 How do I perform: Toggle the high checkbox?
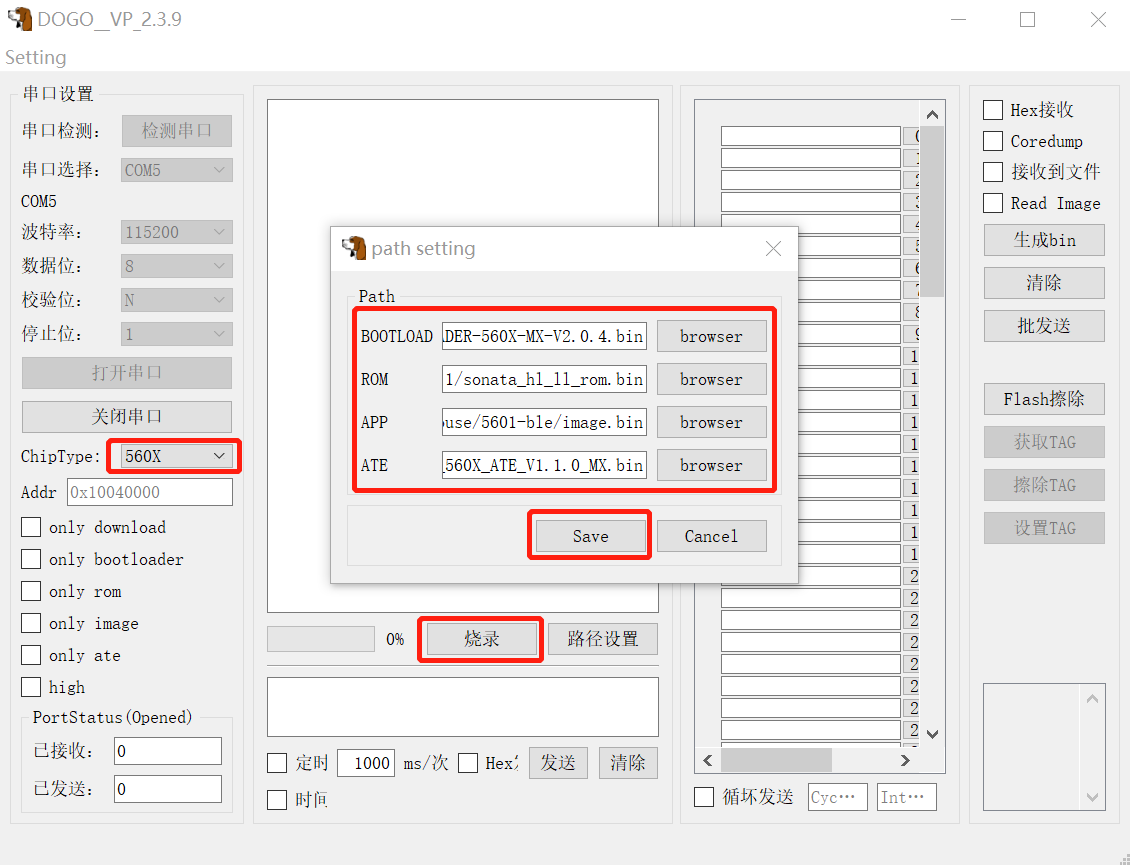point(31,688)
